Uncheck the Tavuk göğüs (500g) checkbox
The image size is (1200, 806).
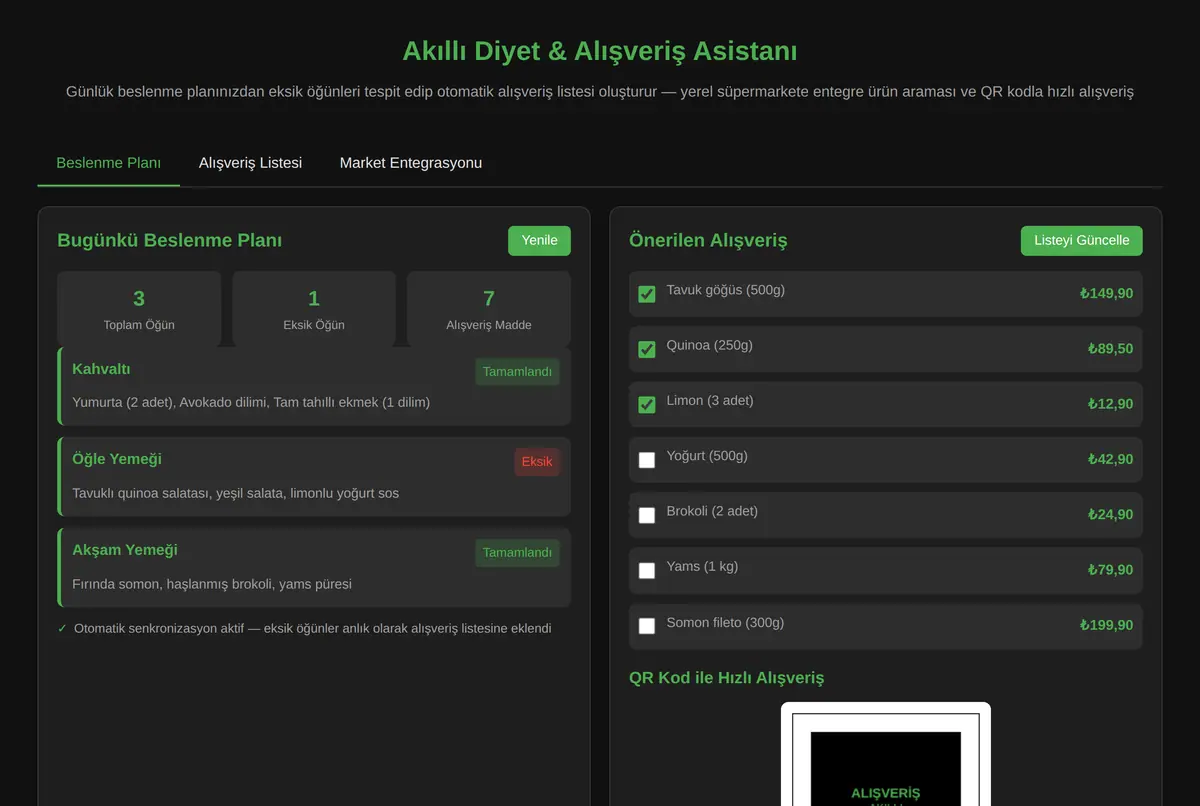click(647, 294)
